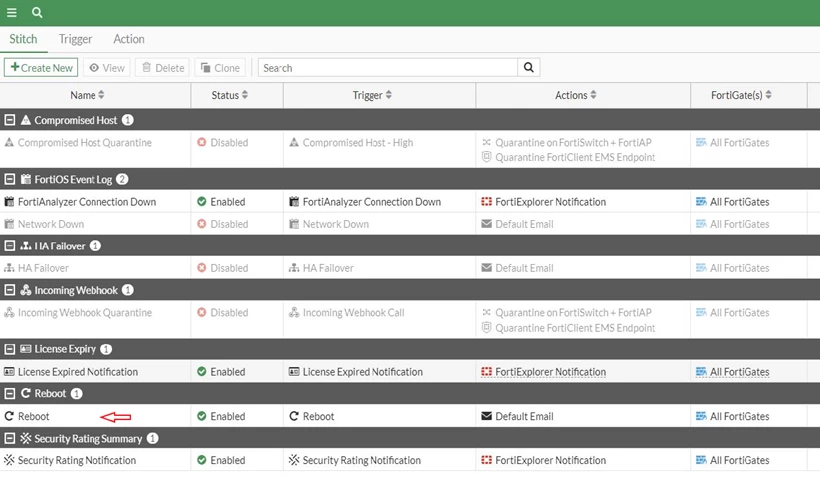Focus the Search input field
The image size is (820, 480).
[x=388, y=67]
